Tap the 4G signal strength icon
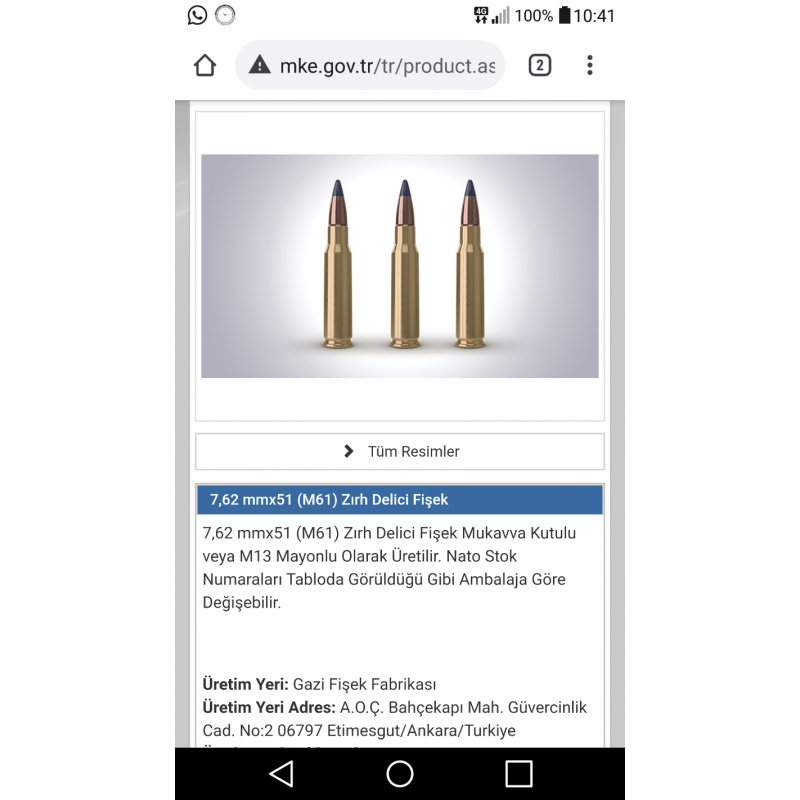Viewport: 800px width, 800px height. 491,15
